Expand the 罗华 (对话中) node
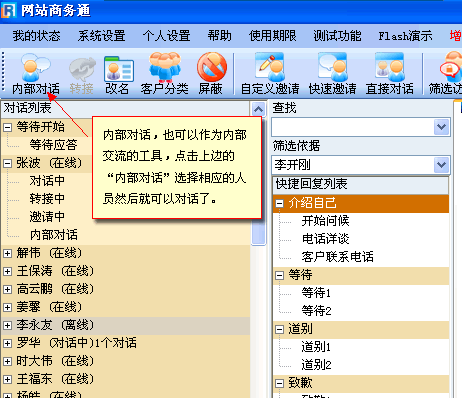This screenshot has height=398, width=462. (x=7, y=343)
